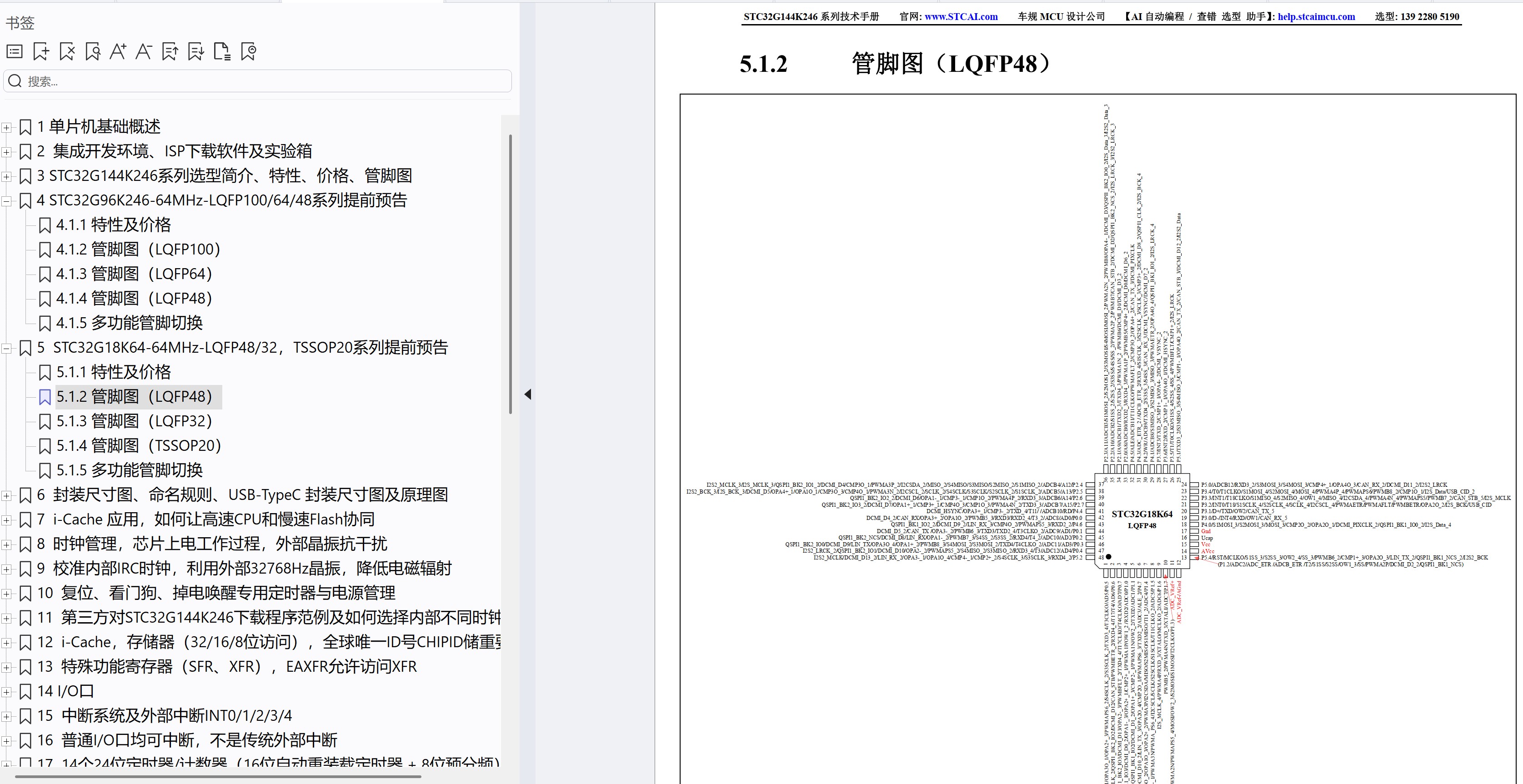Viewport: 1523px width, 784px height.
Task: Click bookmark icon beside 16 普通I/O口均可中断
Action: [x=25, y=740]
